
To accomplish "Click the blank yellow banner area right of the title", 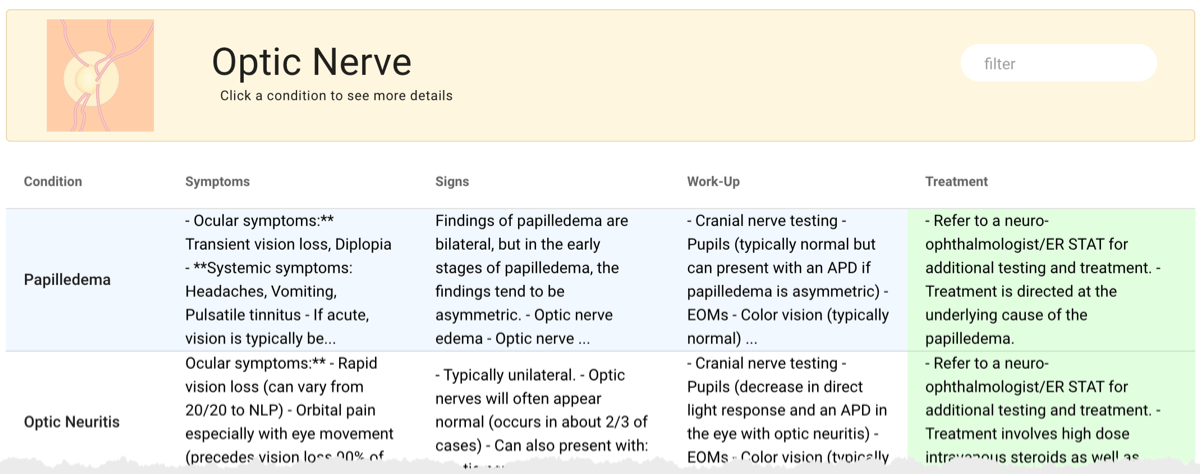I will (x=700, y=76).
